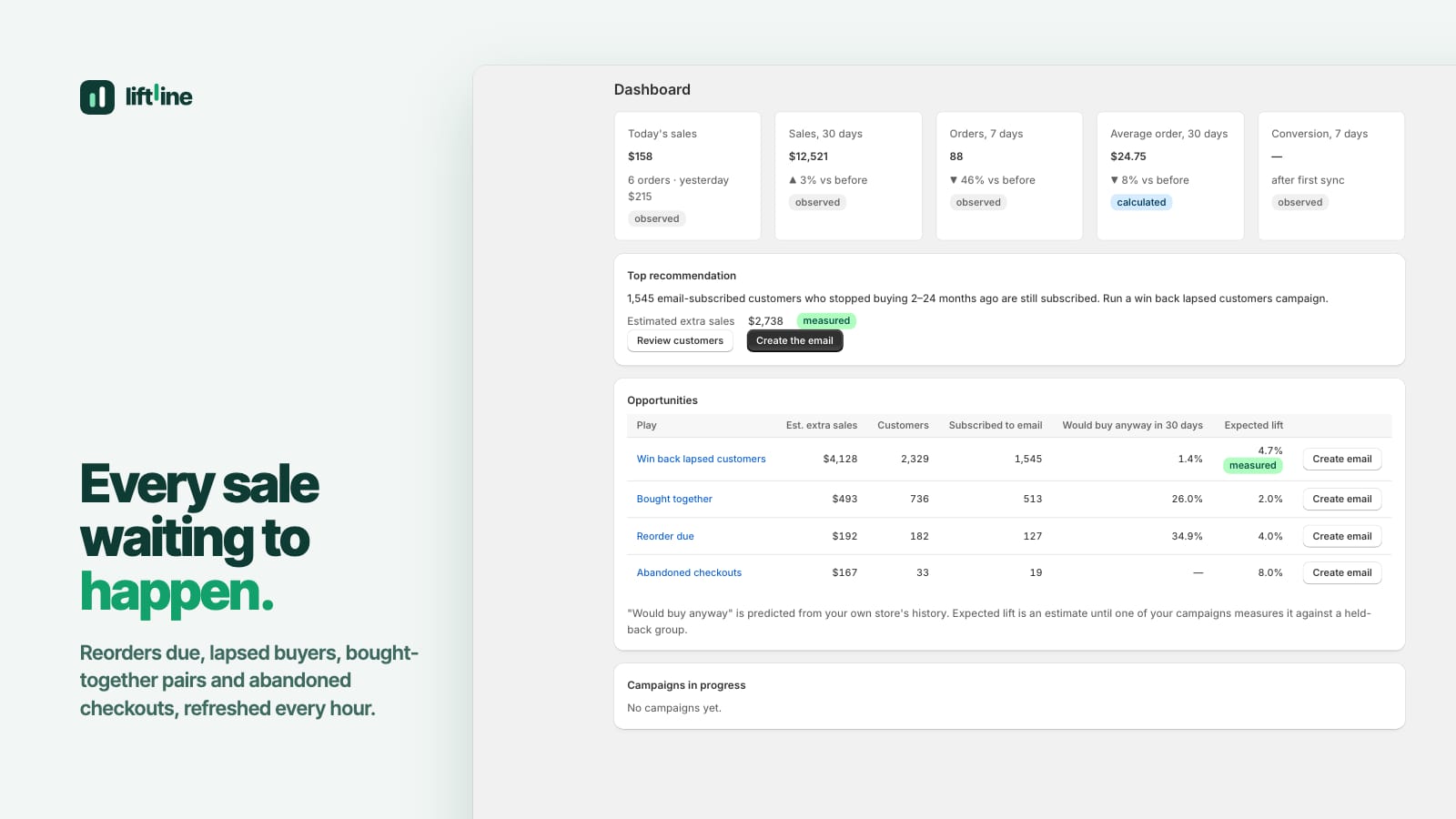
Task: Click the measured badge under 4.7% lift
Action: [x=1253, y=466]
